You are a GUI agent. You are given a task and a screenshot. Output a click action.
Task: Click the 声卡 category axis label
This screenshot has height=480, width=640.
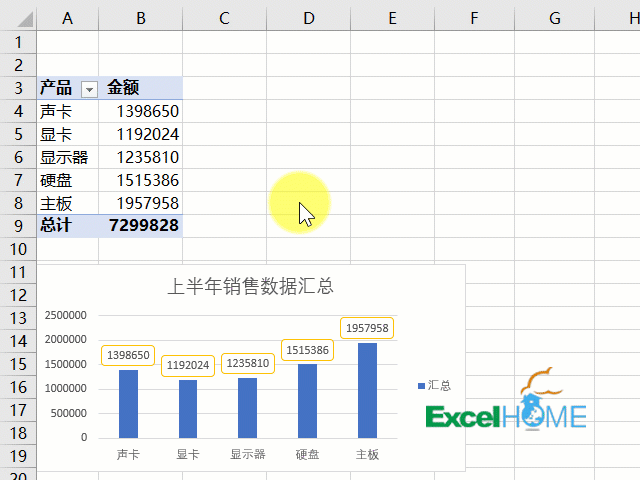click(128, 454)
